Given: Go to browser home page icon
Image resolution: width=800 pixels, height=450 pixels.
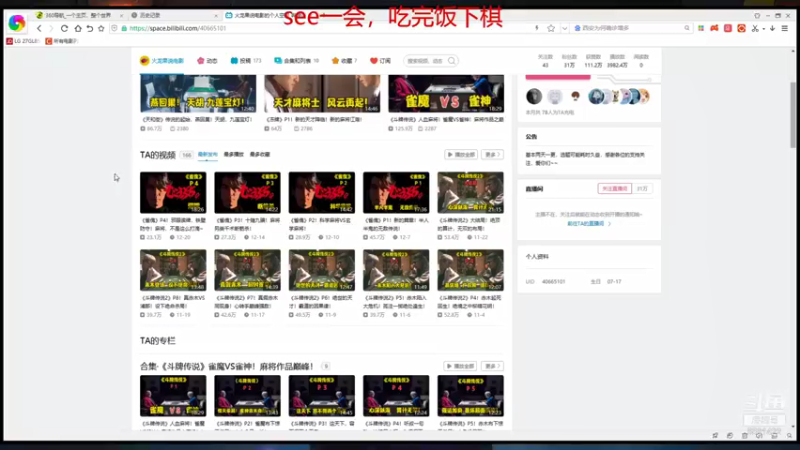Looking at the screenshot, I should tap(78, 29).
